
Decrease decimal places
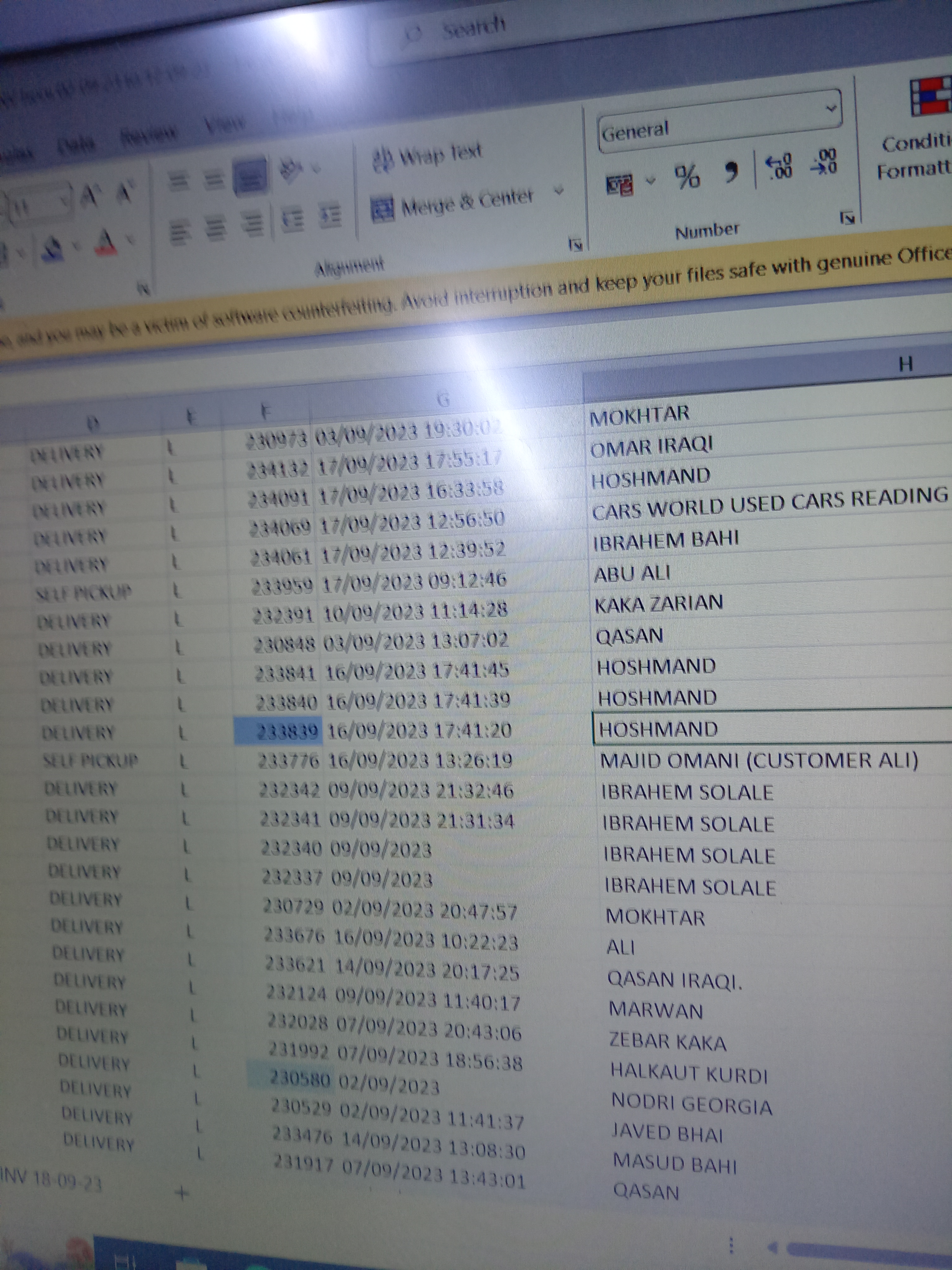pos(824,161)
